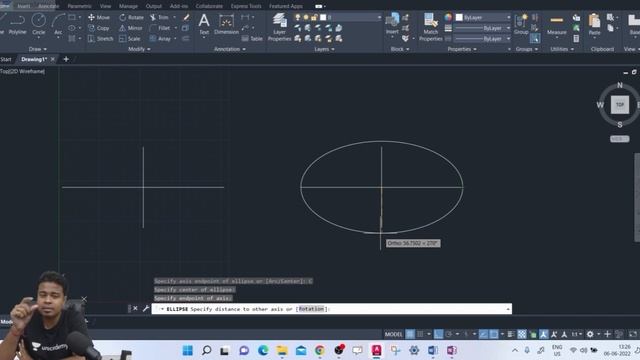Image resolution: width=640 pixels, height=360 pixels.
Task: Activate the Fillet tool
Action: coord(160,28)
